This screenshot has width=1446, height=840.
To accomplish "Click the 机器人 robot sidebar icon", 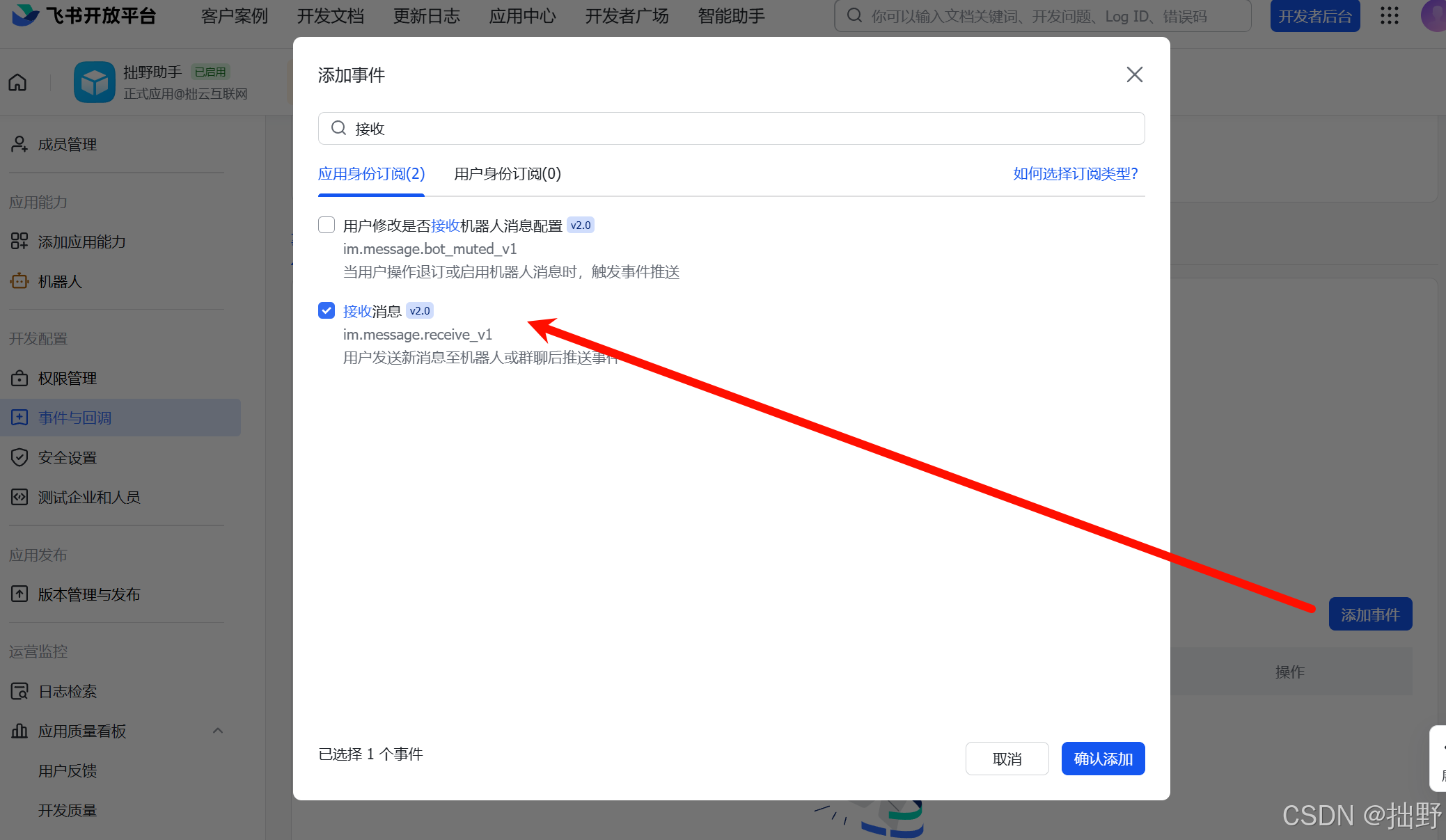I will point(19,281).
